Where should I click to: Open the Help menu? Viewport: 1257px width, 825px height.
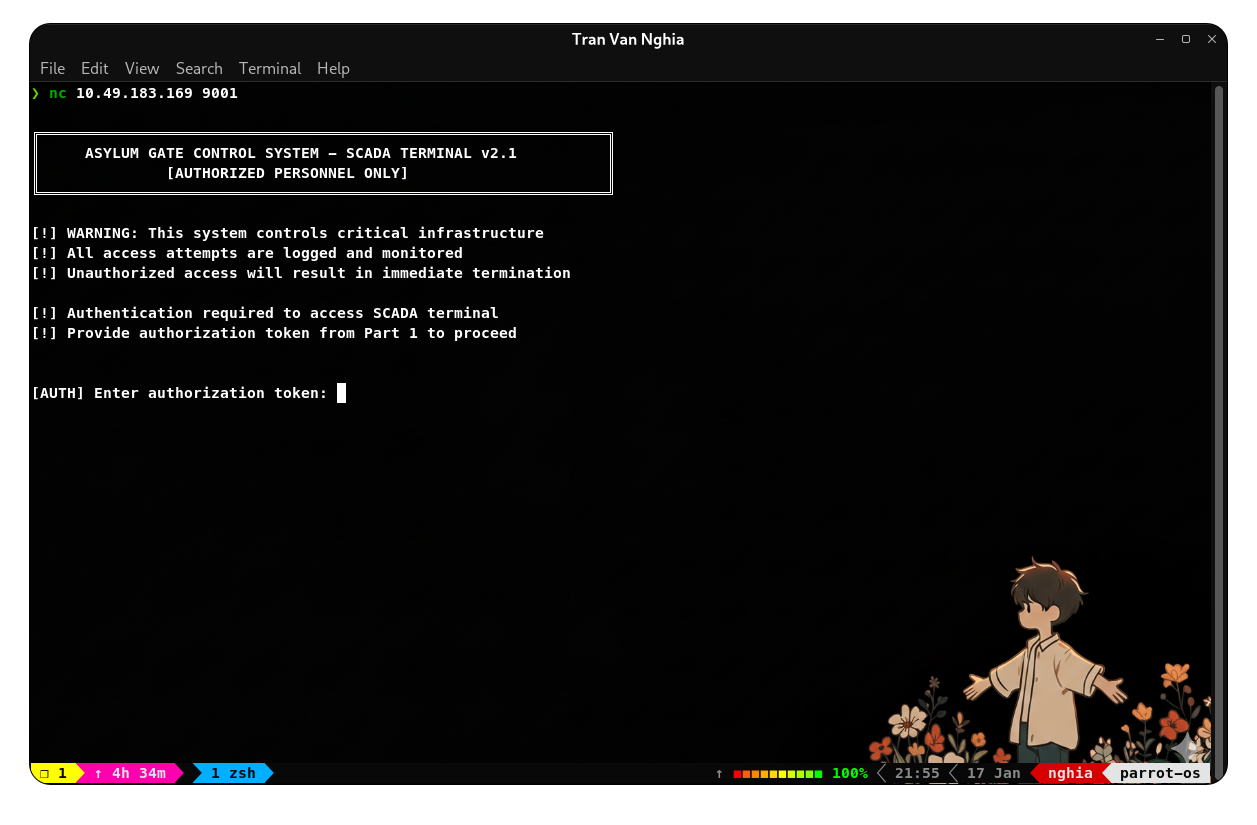click(x=333, y=68)
